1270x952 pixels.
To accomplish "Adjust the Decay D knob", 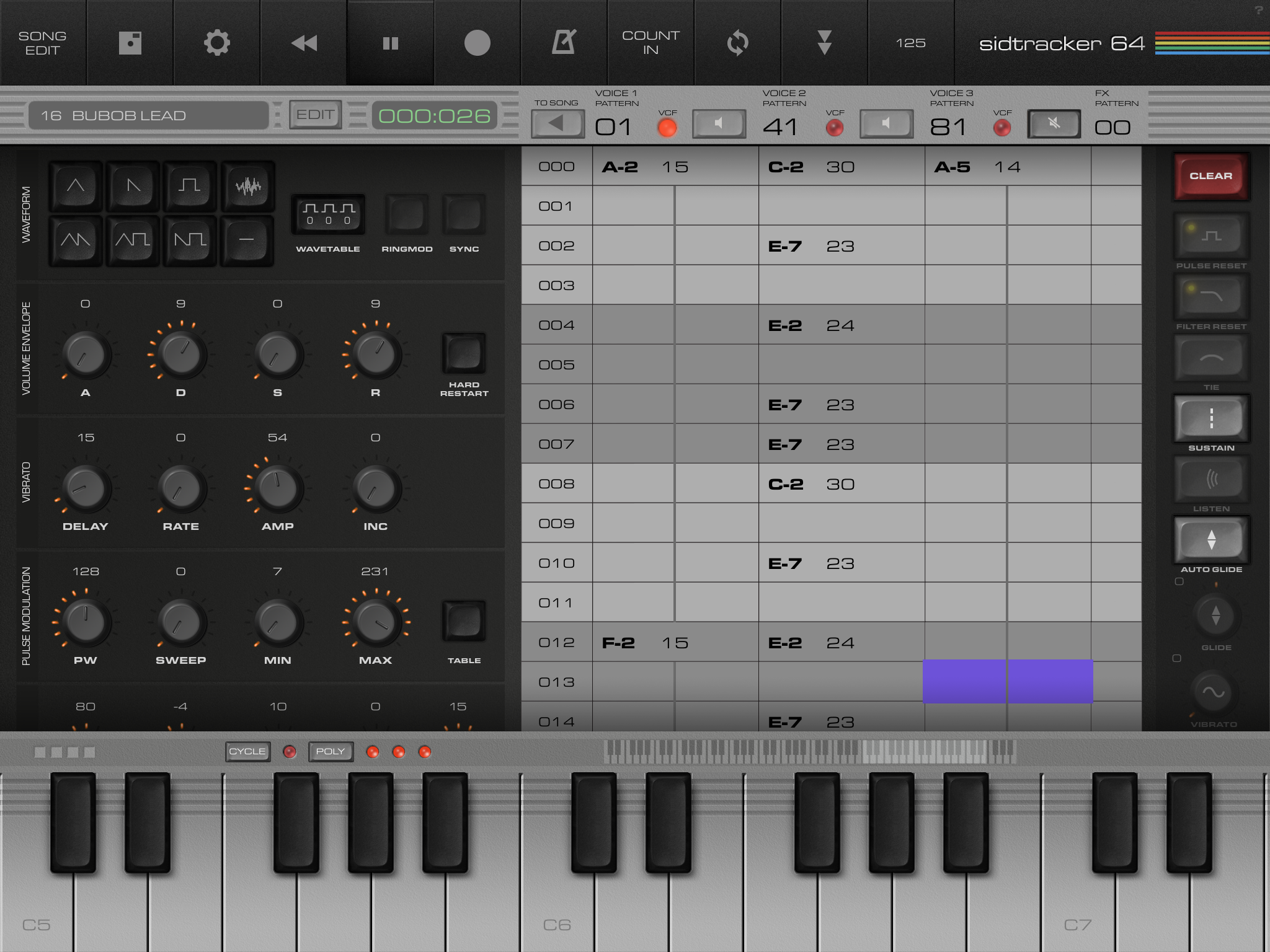I will coord(181,355).
